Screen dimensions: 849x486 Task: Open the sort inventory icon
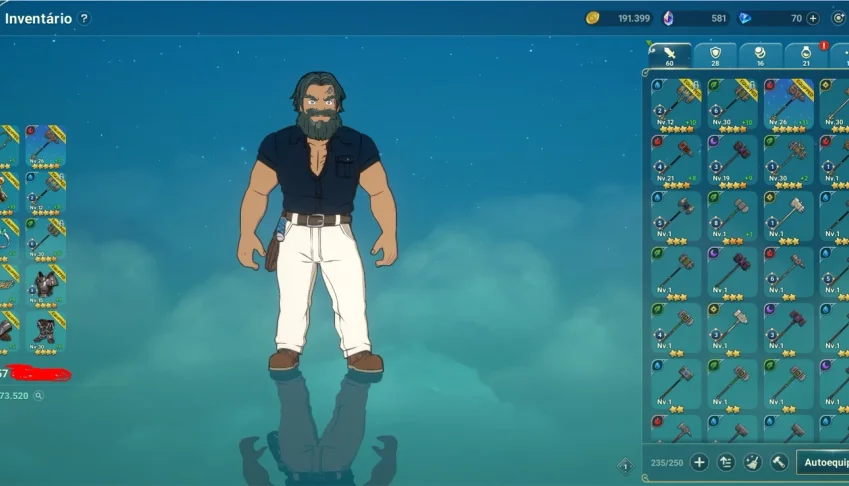726,463
